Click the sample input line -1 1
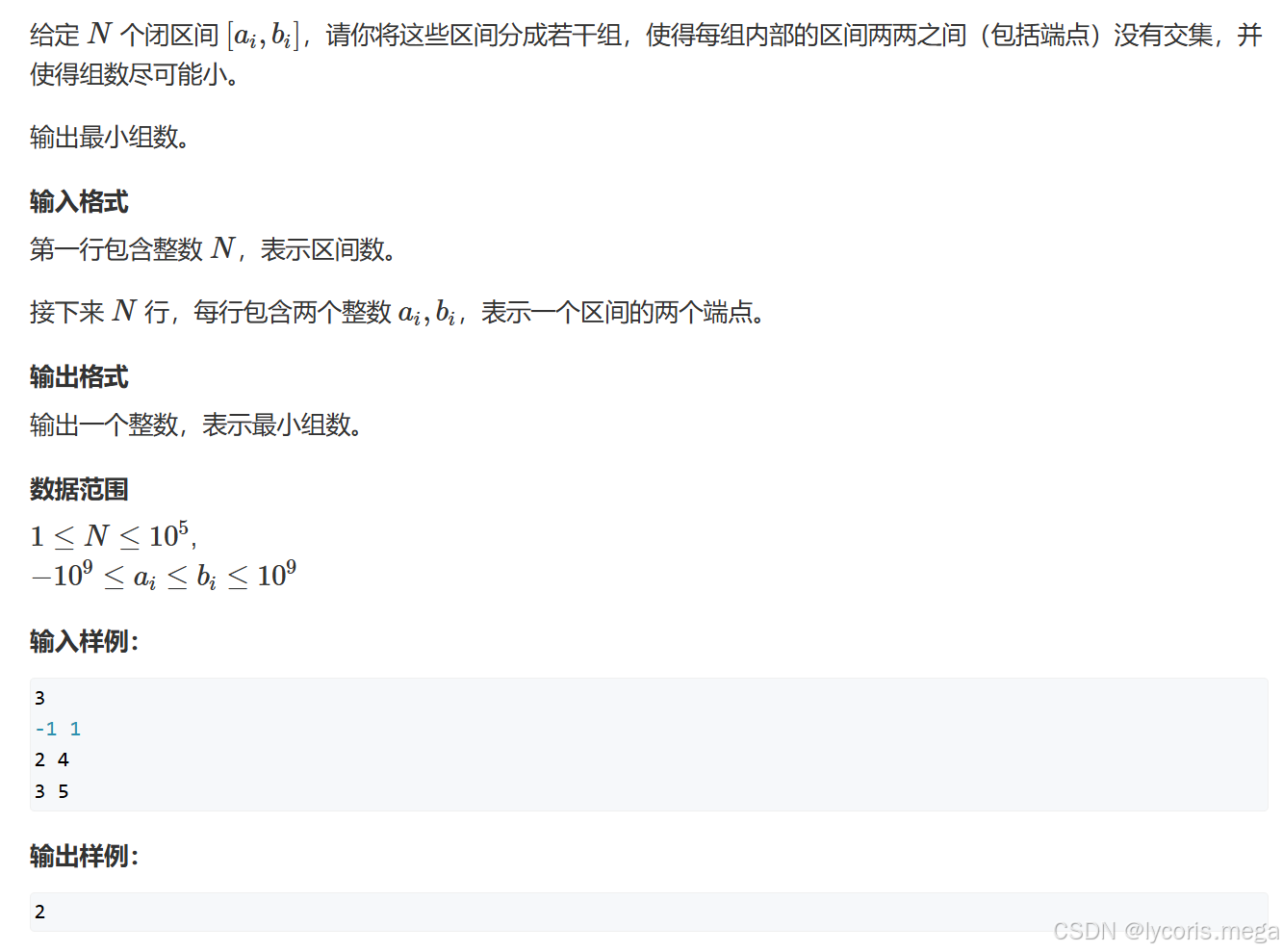This screenshot has width=1283, height=952. click(x=58, y=730)
